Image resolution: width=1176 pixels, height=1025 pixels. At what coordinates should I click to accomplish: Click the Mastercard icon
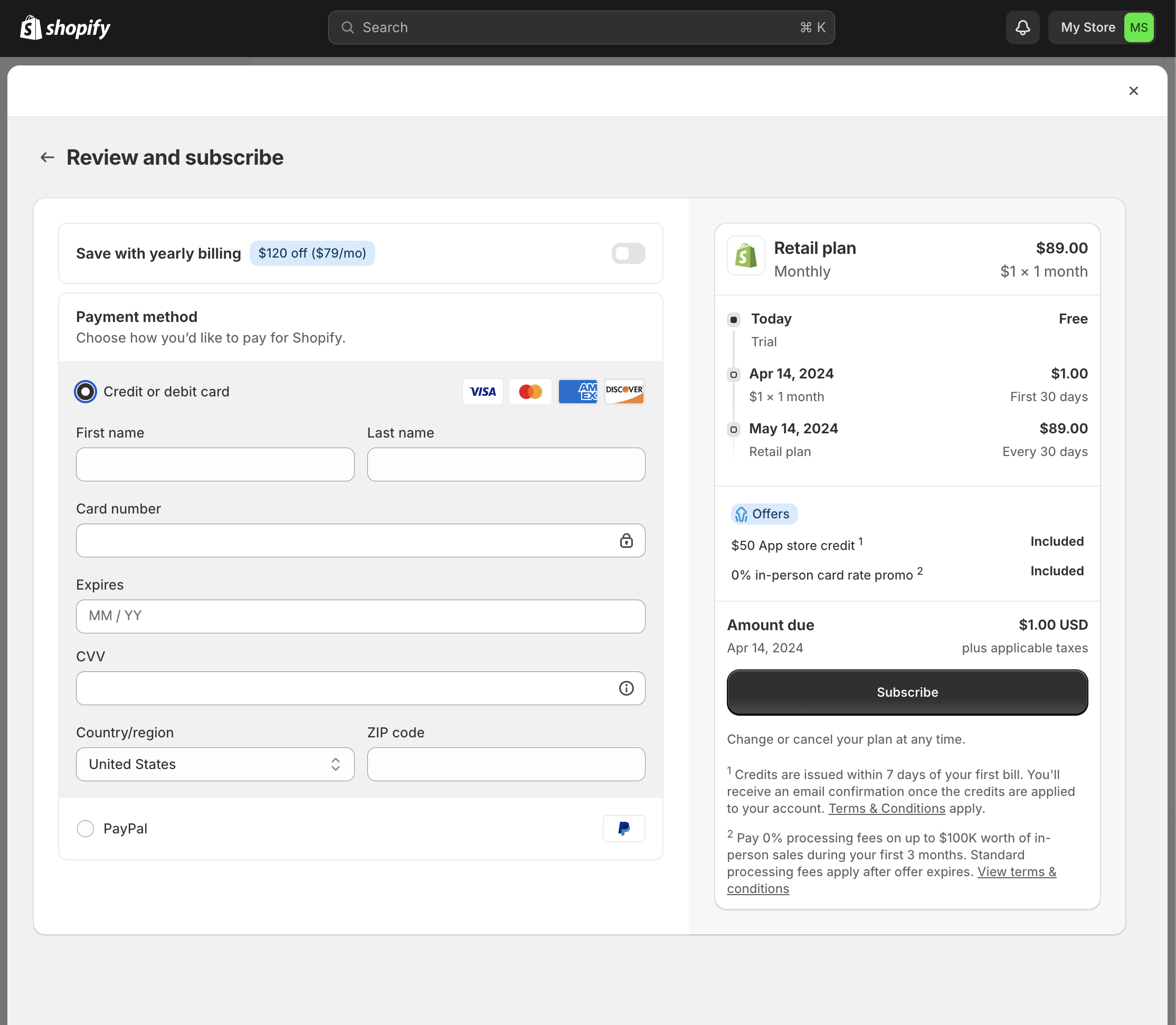(529, 391)
